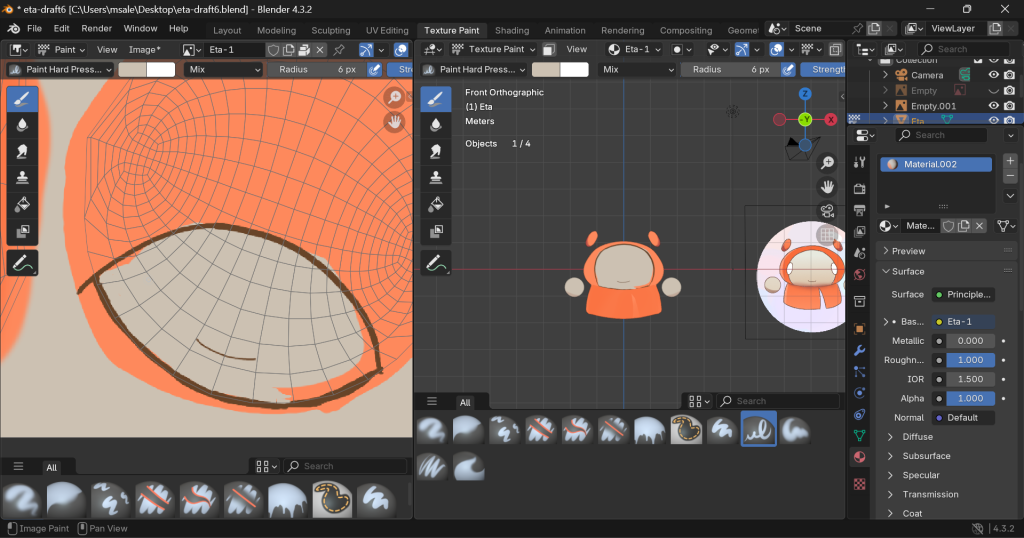Toggle fake user shield for Eta-1 image

click(273, 50)
